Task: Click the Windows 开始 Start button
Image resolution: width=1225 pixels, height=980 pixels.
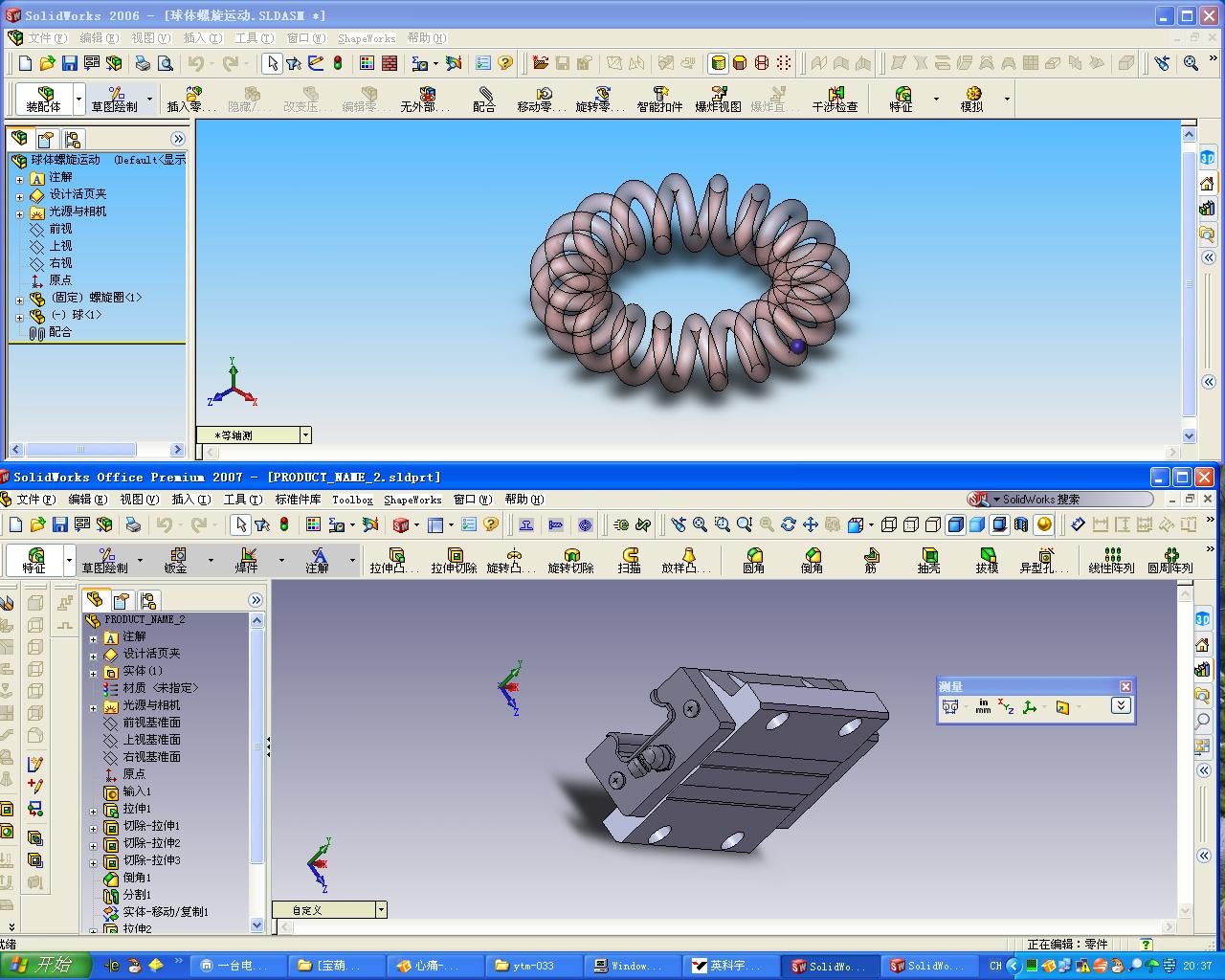Action: (x=45, y=965)
